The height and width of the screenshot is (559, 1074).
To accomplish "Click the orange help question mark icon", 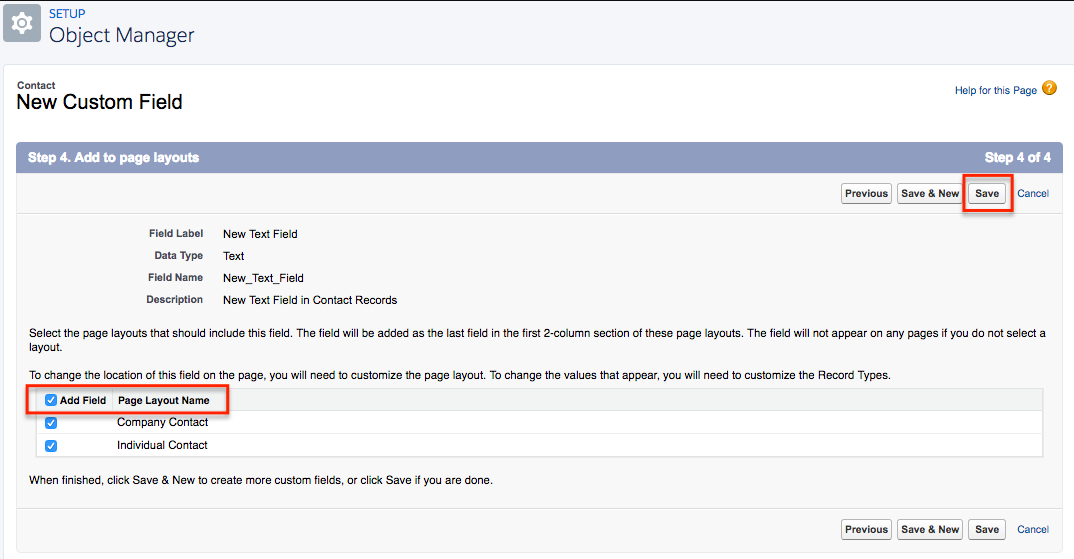I will click(x=1049, y=89).
